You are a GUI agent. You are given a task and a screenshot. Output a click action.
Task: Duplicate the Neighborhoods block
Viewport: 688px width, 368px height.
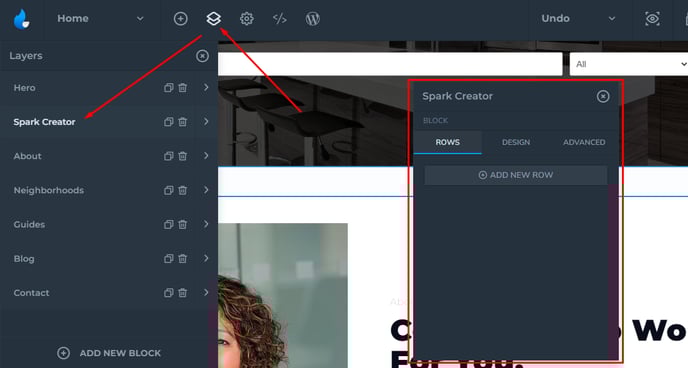(x=168, y=190)
